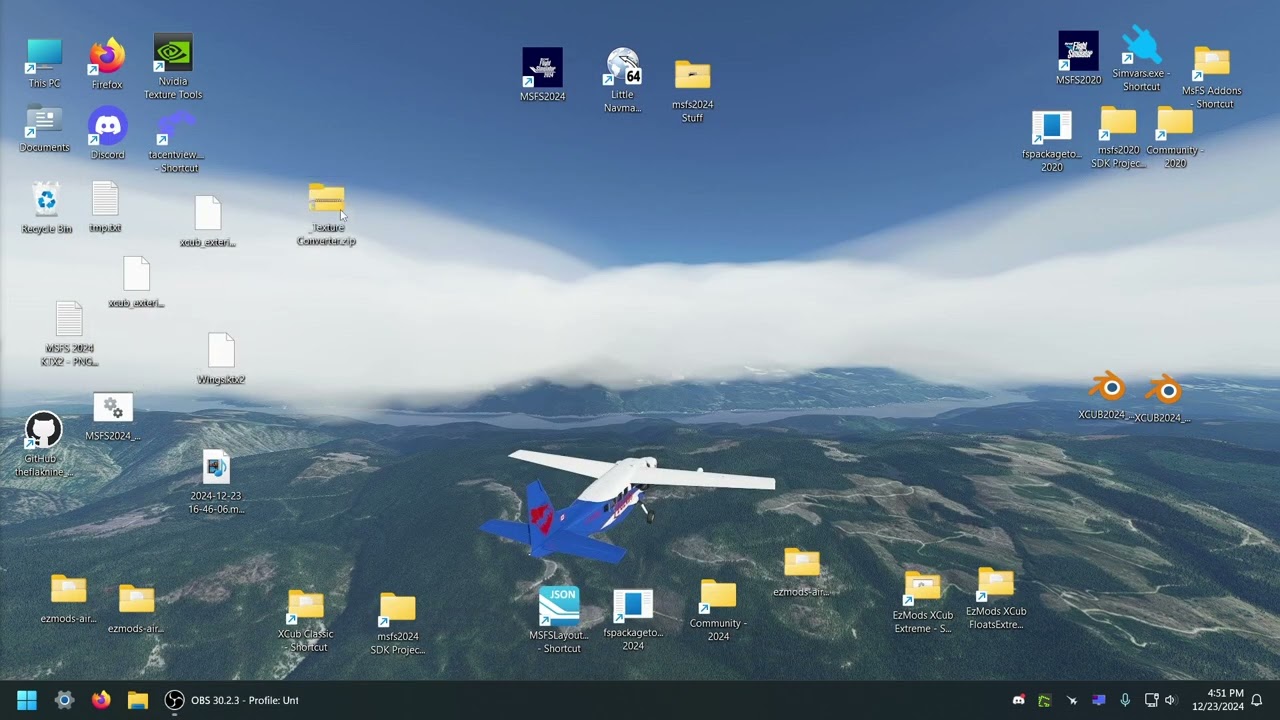Launch Firefox from the desktop shortcut
The height and width of the screenshot is (720, 1280).
[107, 65]
